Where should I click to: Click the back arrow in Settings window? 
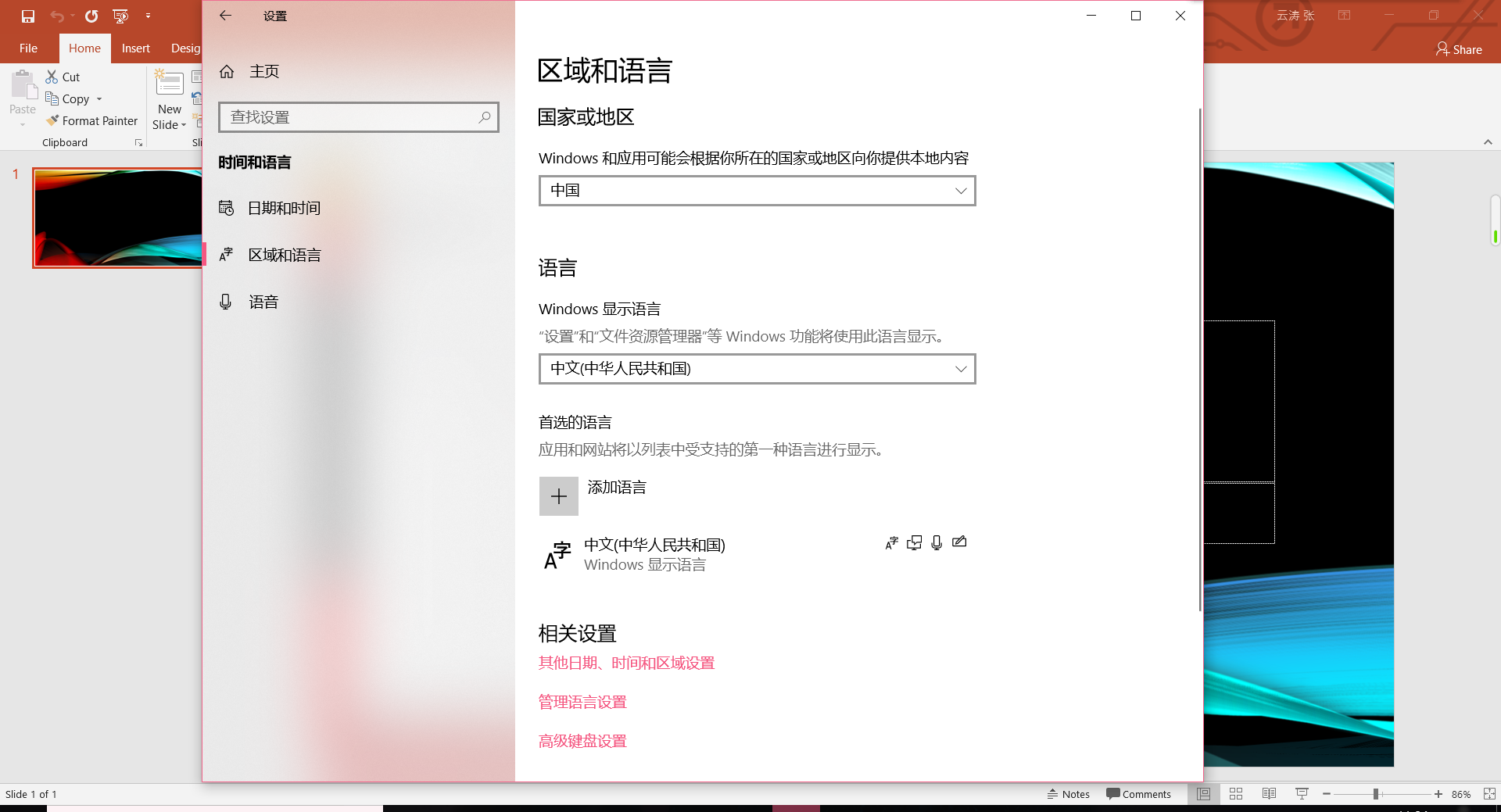click(225, 16)
